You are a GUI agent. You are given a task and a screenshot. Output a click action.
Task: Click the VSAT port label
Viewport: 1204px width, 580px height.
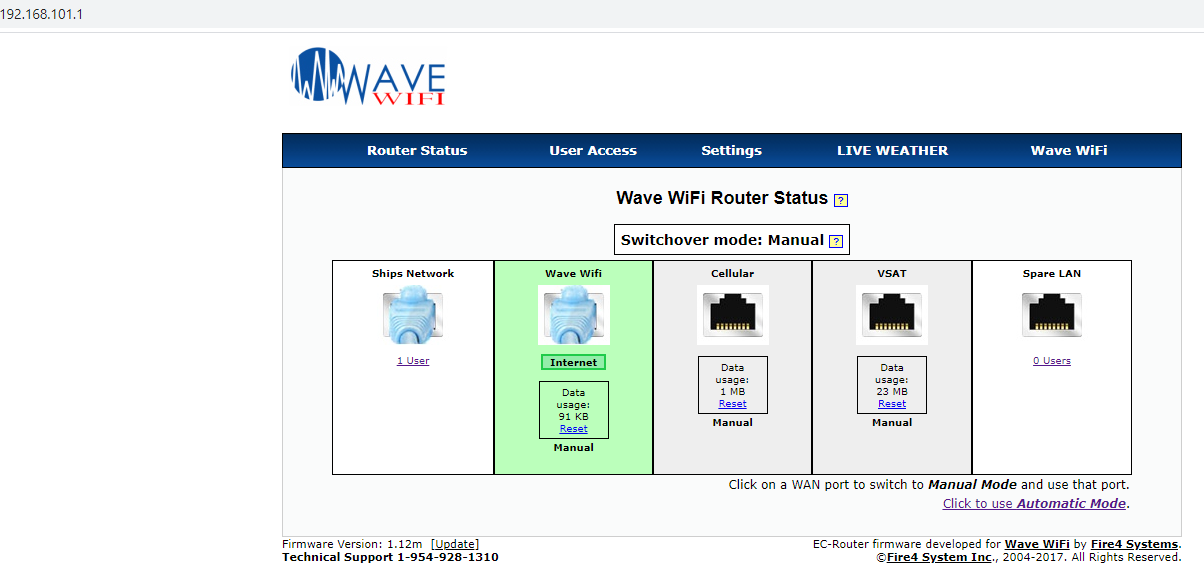tap(892, 274)
